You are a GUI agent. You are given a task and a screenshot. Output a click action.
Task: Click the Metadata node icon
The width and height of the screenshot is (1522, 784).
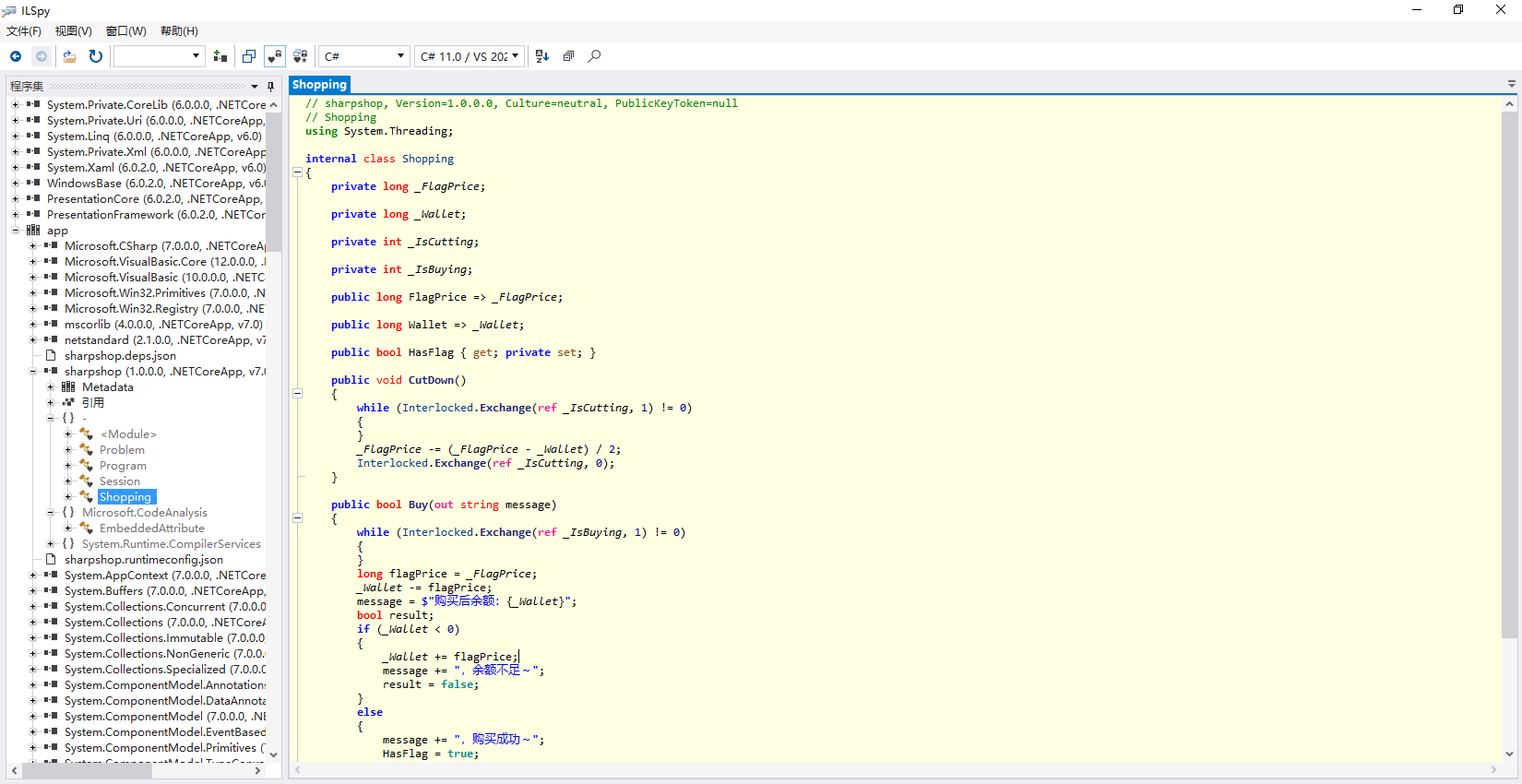coord(68,387)
